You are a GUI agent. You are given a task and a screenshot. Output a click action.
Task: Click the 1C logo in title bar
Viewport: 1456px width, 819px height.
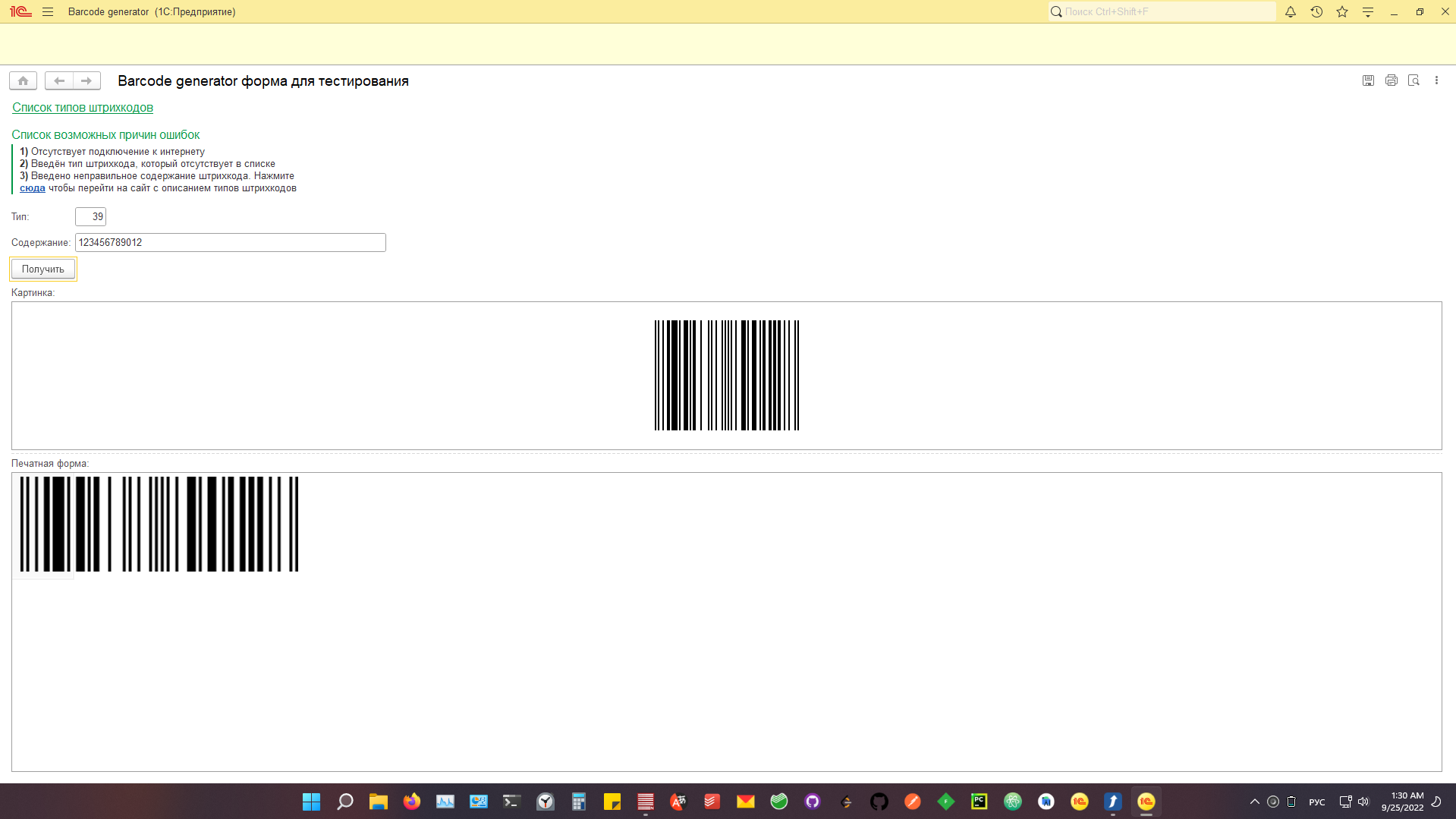coord(20,11)
